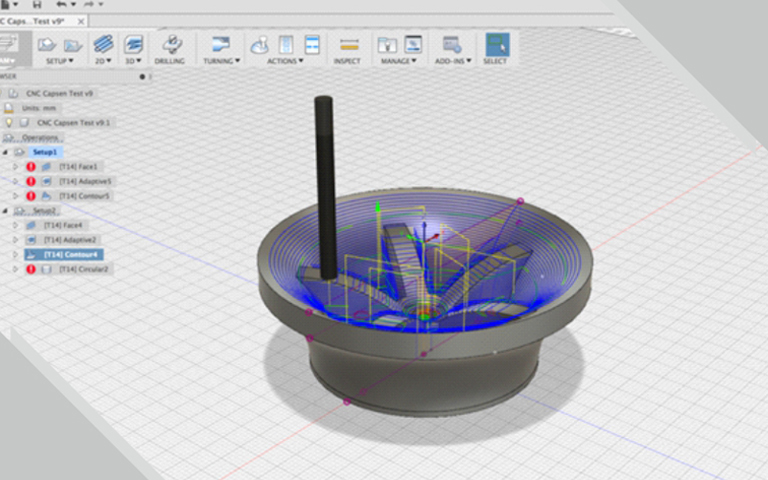Click the Save icon in the top bar
This screenshot has width=768, height=480.
point(37,4)
